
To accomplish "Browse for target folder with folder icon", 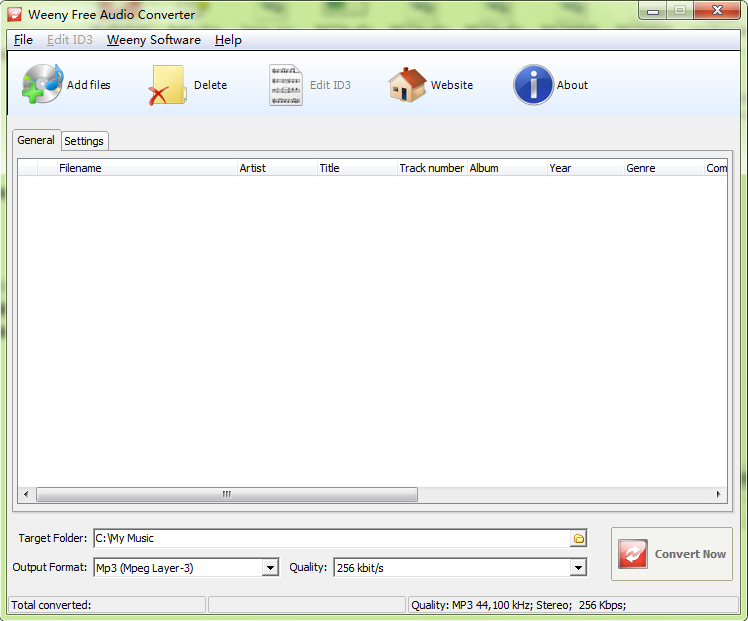I will pos(579,538).
